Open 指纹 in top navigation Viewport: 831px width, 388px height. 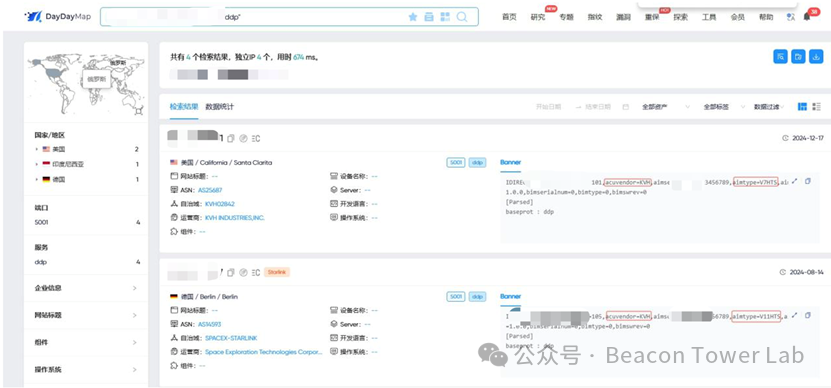[x=595, y=17]
